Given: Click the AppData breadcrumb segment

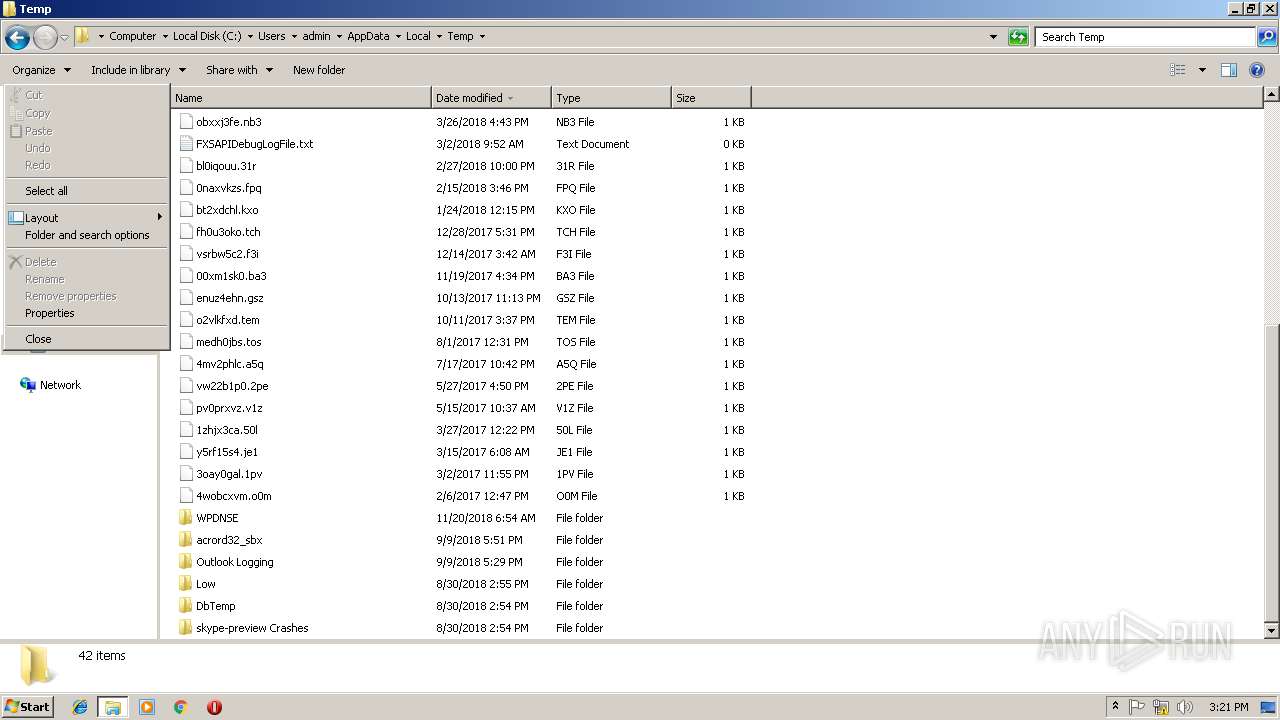Looking at the screenshot, I should (x=368, y=36).
